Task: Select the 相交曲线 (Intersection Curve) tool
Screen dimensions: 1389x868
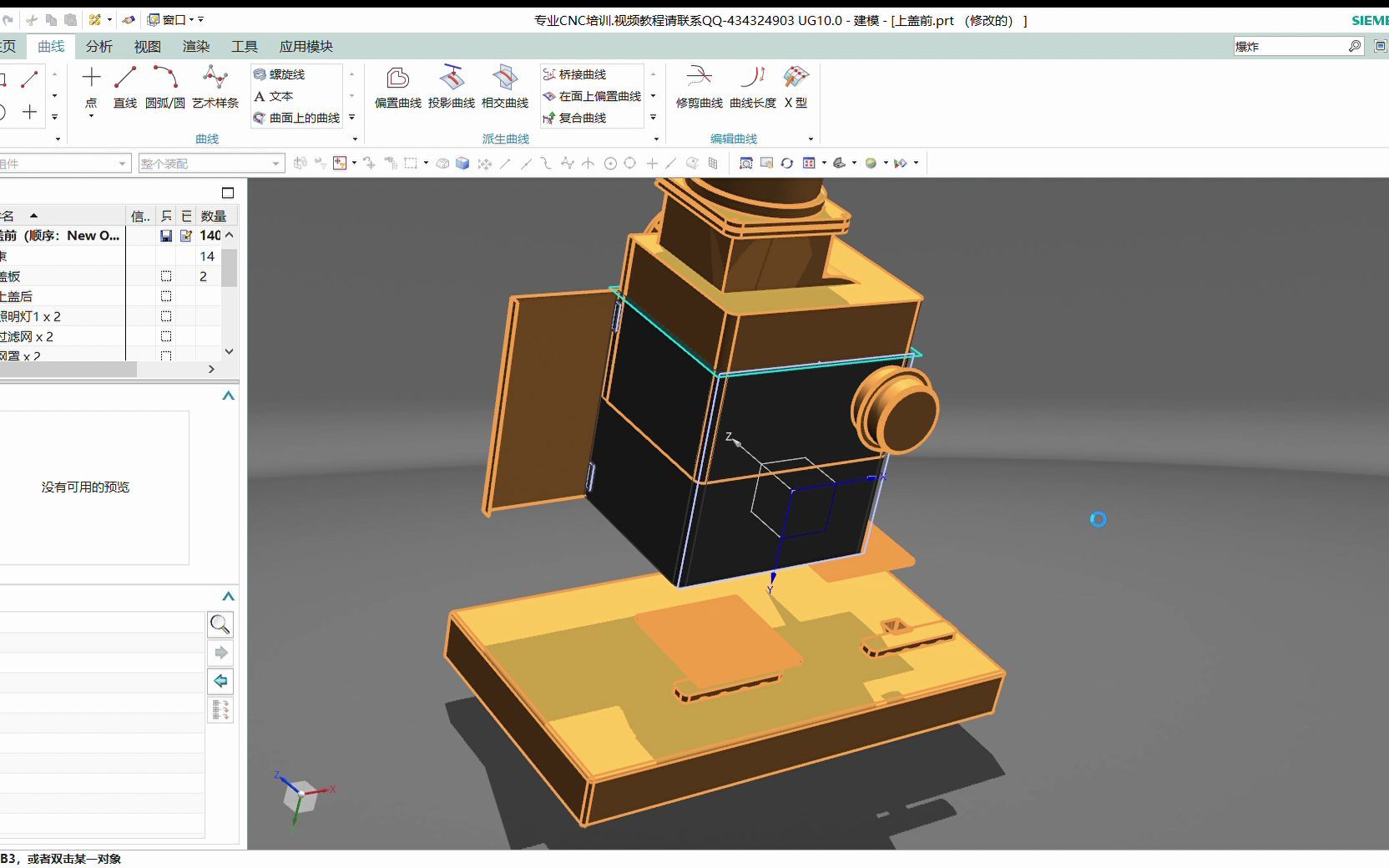Action: 505,88
